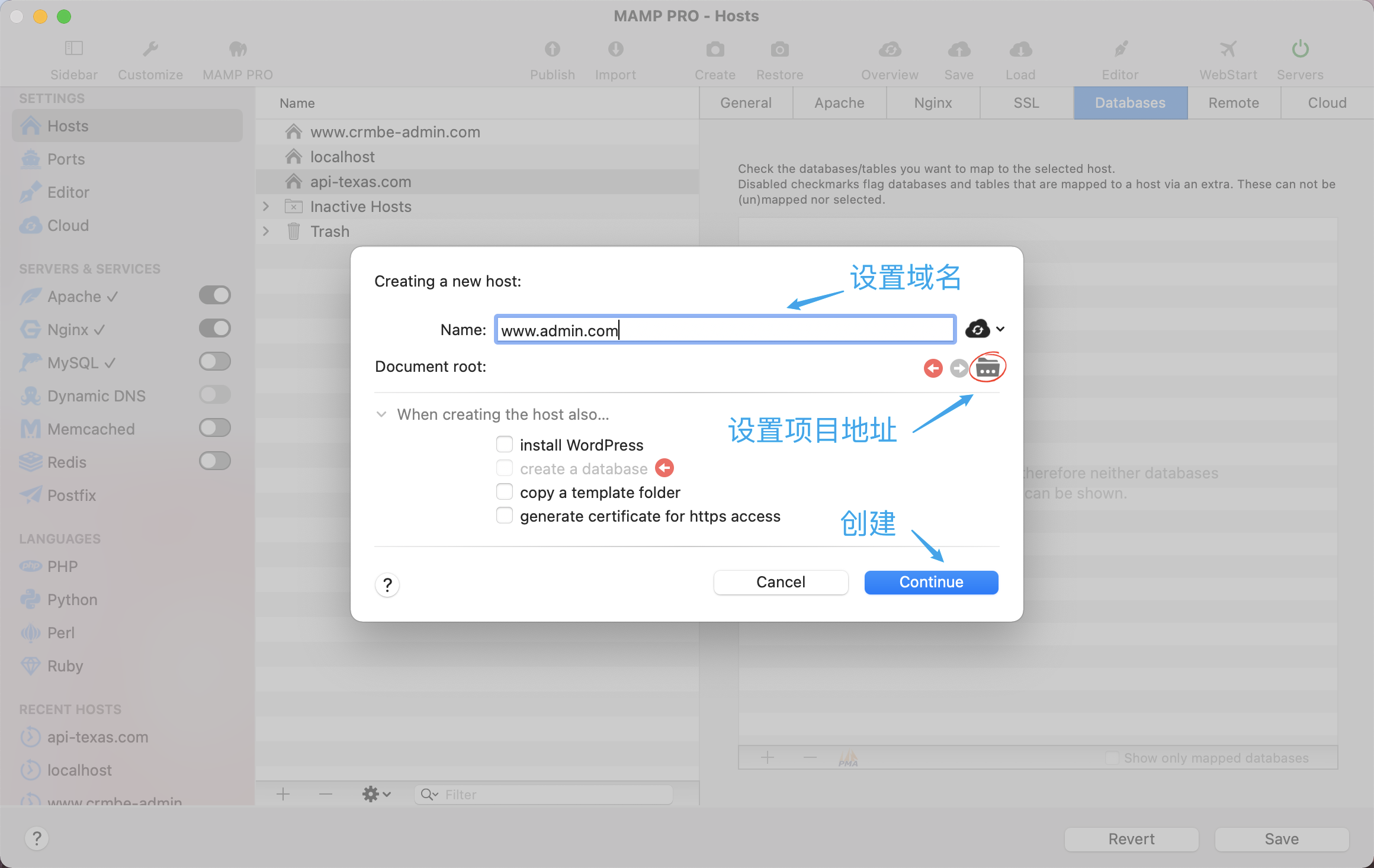Click the red arrow next to Document root
1374x868 pixels.
coord(933,368)
